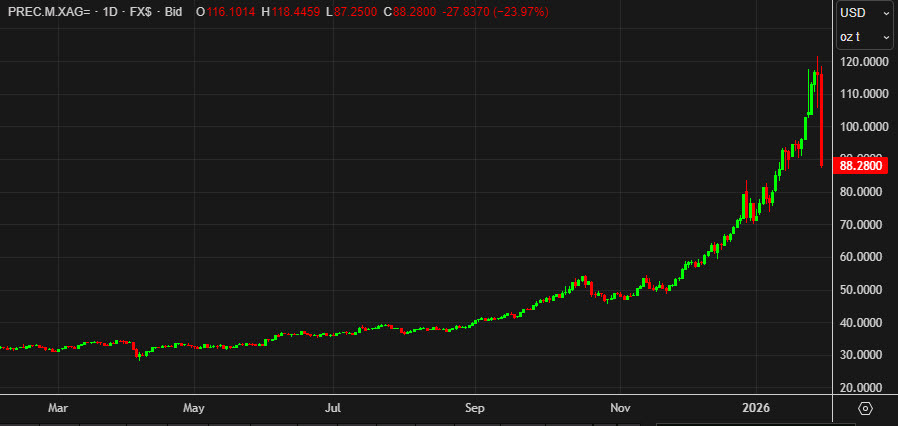
Task: Click the 2026 label on time axis
Action: click(755, 408)
